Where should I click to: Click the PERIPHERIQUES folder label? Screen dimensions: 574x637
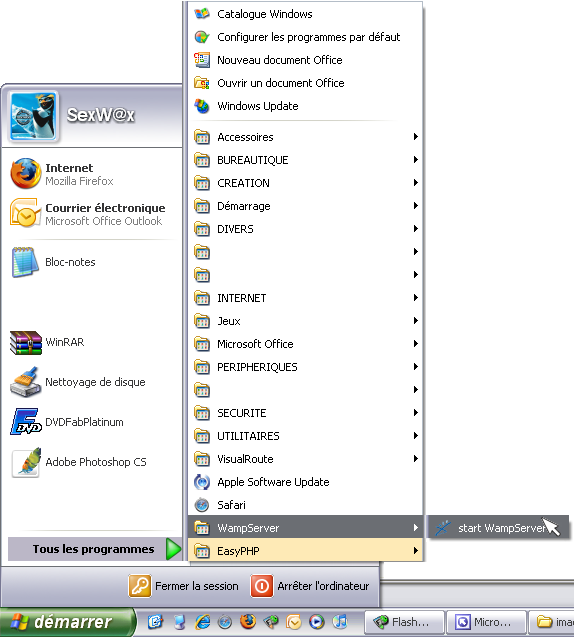[x=257, y=367]
